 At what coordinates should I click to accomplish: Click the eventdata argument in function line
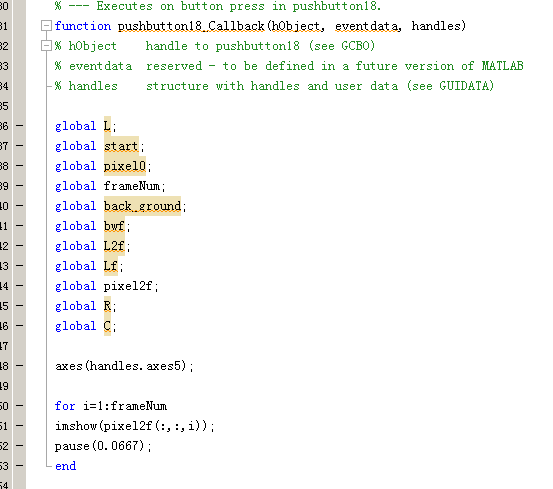click(x=366, y=26)
